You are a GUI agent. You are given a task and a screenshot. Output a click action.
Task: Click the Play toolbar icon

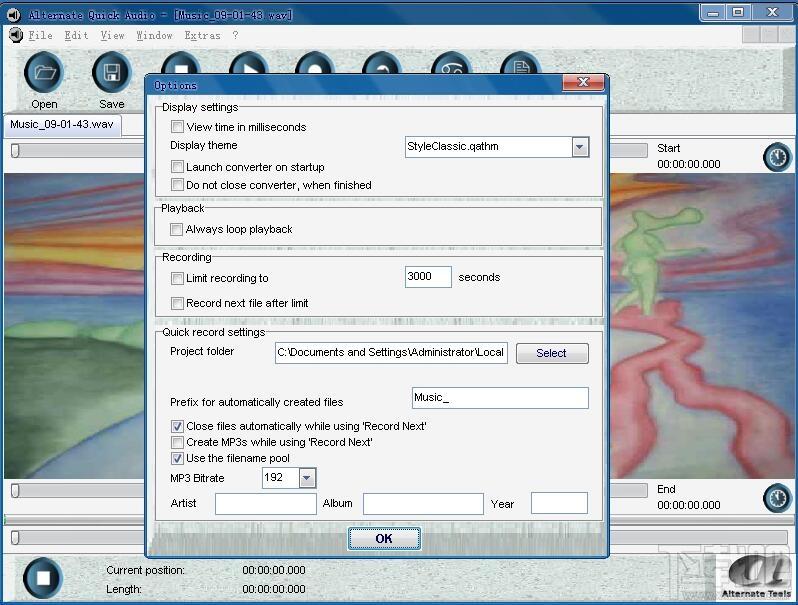pos(249,64)
